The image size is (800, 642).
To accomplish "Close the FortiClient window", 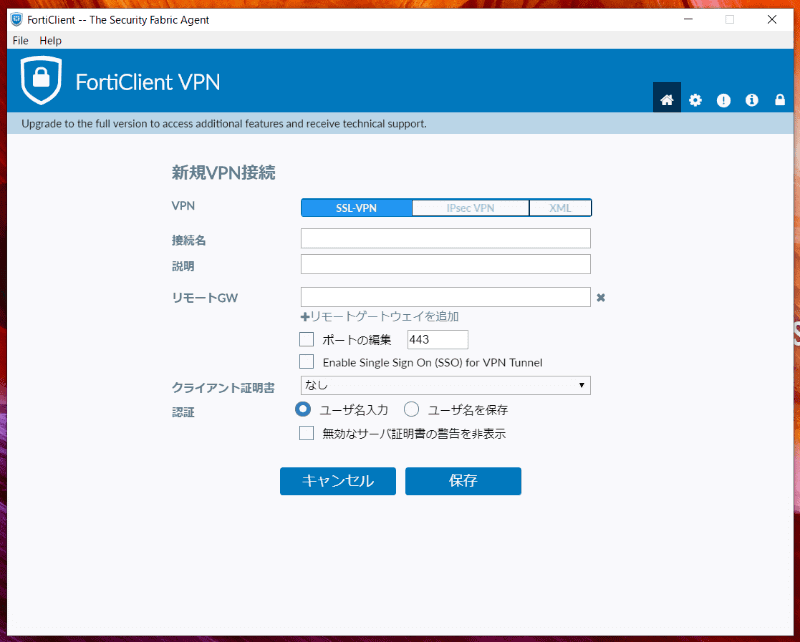I will pos(772,19).
